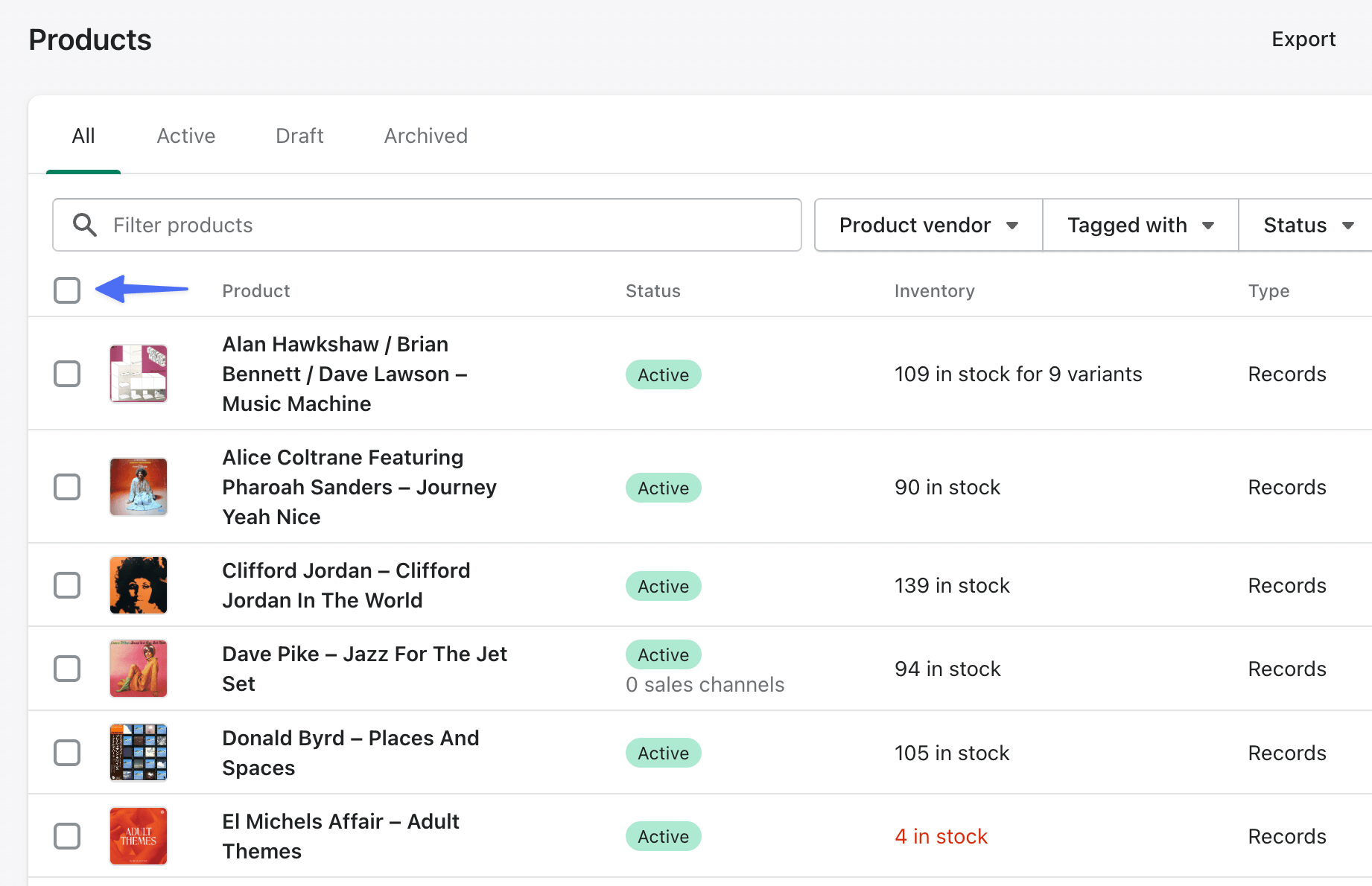Select the Active tab
This screenshot has width=1372, height=886.
click(x=185, y=136)
